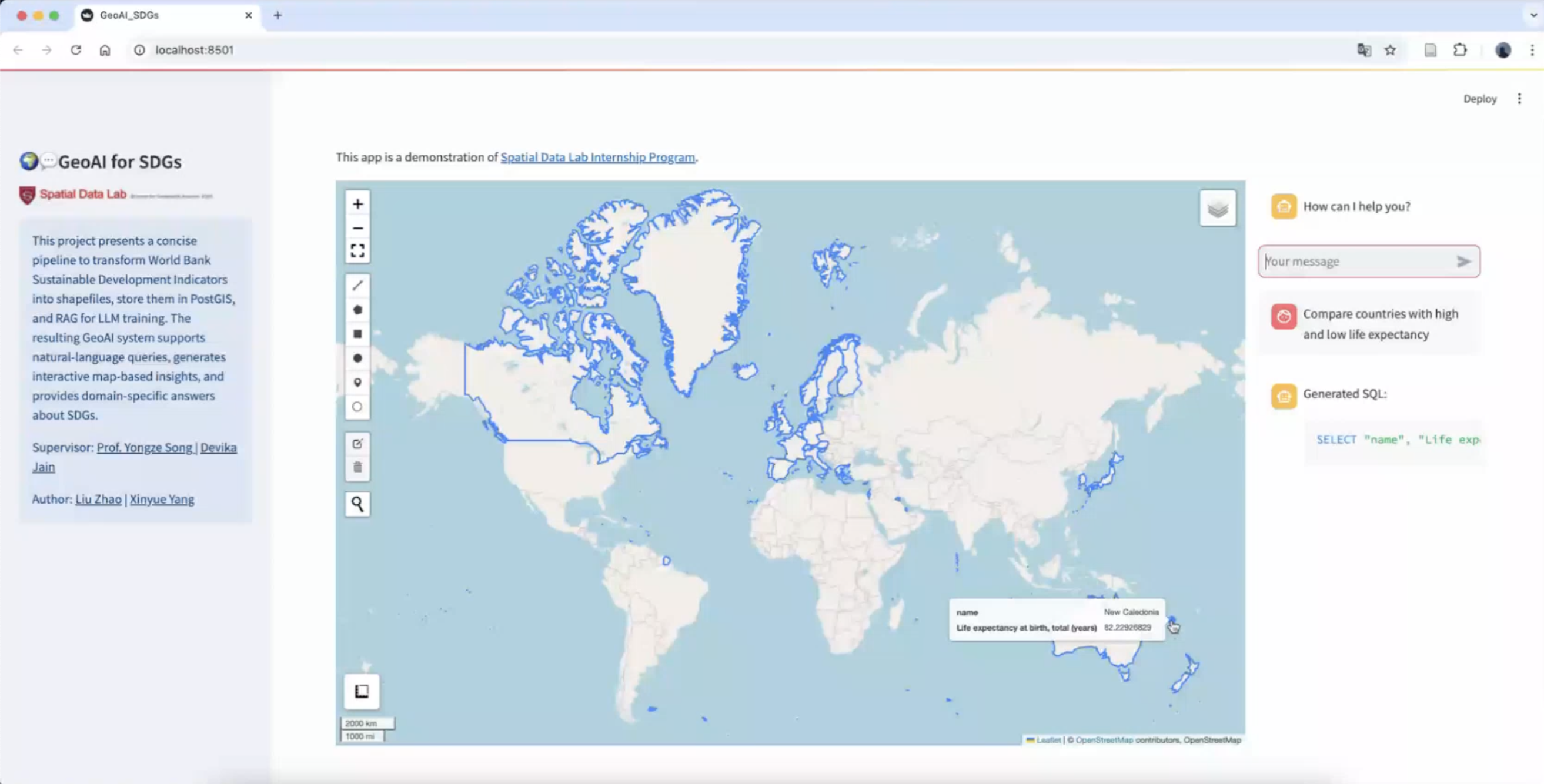The width and height of the screenshot is (1544, 784).
Task: Open the Spatial Data Lab Internship Program link
Action: [597, 157]
